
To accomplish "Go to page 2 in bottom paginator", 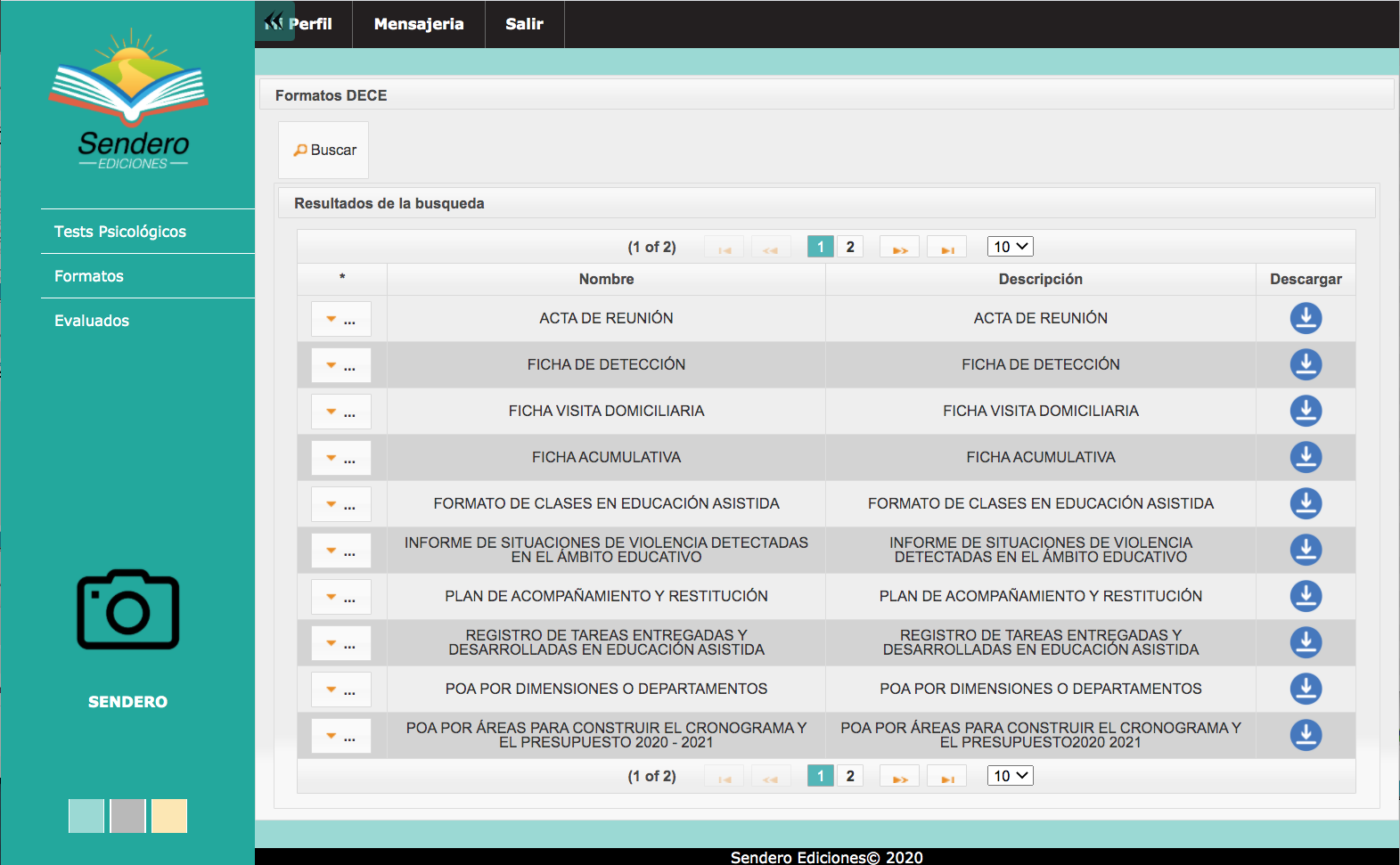I will [850, 776].
